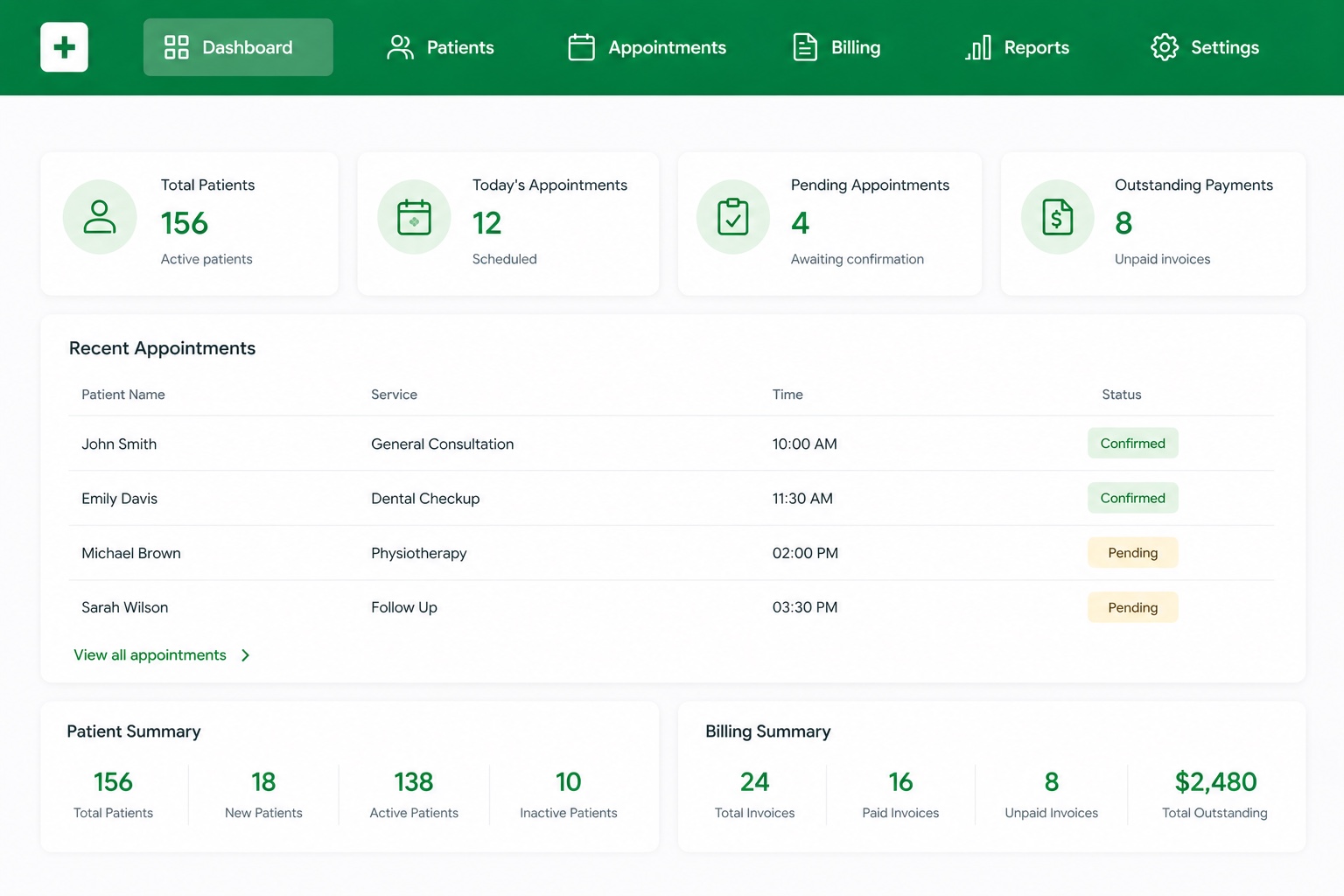Open the Billing tab
The width and height of the screenshot is (1344, 896).
836,47
